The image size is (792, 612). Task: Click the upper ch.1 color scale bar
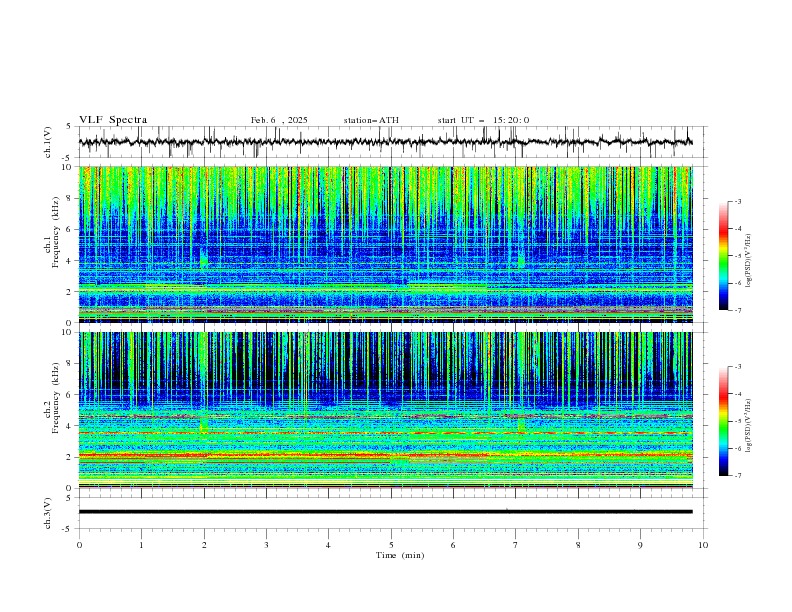(x=723, y=256)
